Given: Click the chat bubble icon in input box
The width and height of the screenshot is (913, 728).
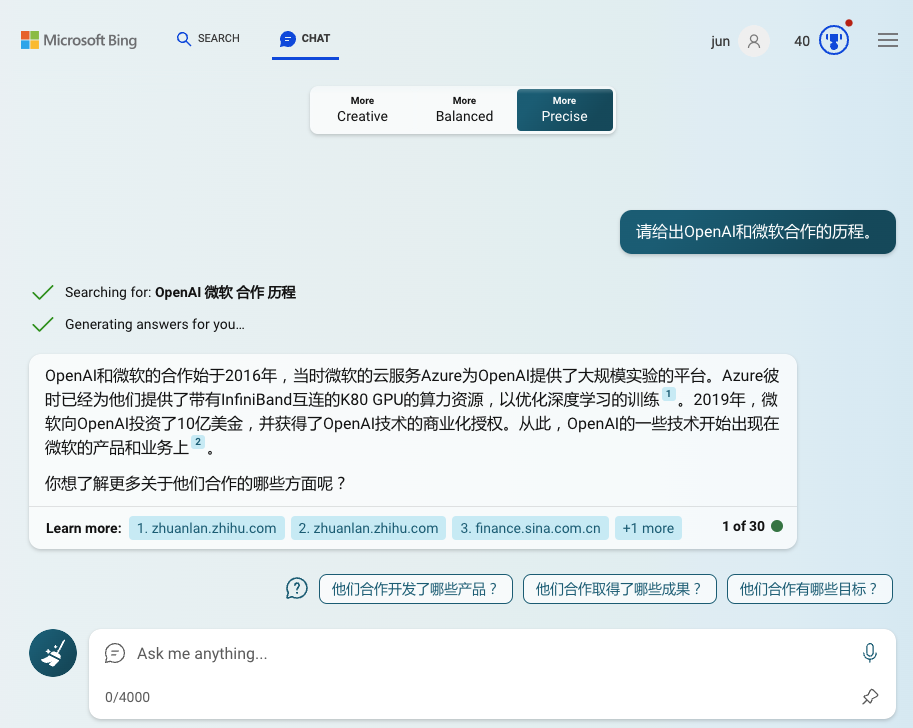Looking at the screenshot, I should click(115, 653).
